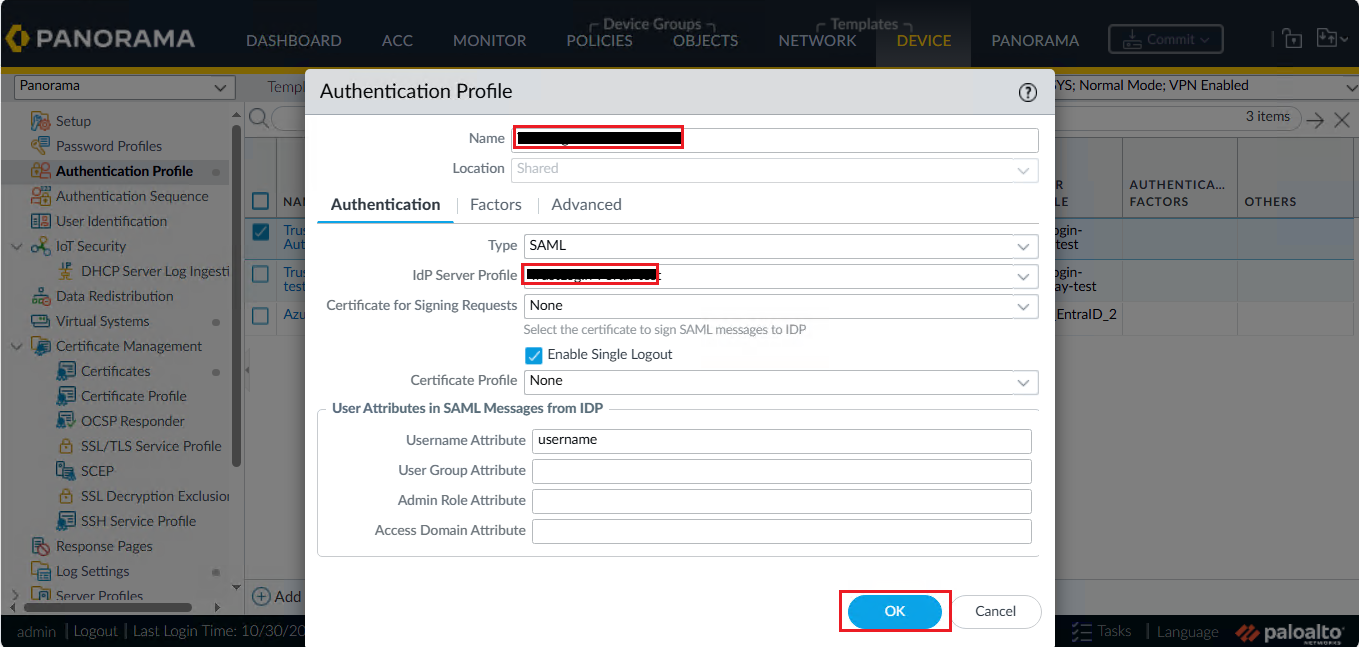Cancel the Authentication Profile dialog
Screen dimensions: 1359x647
[x=995, y=611]
